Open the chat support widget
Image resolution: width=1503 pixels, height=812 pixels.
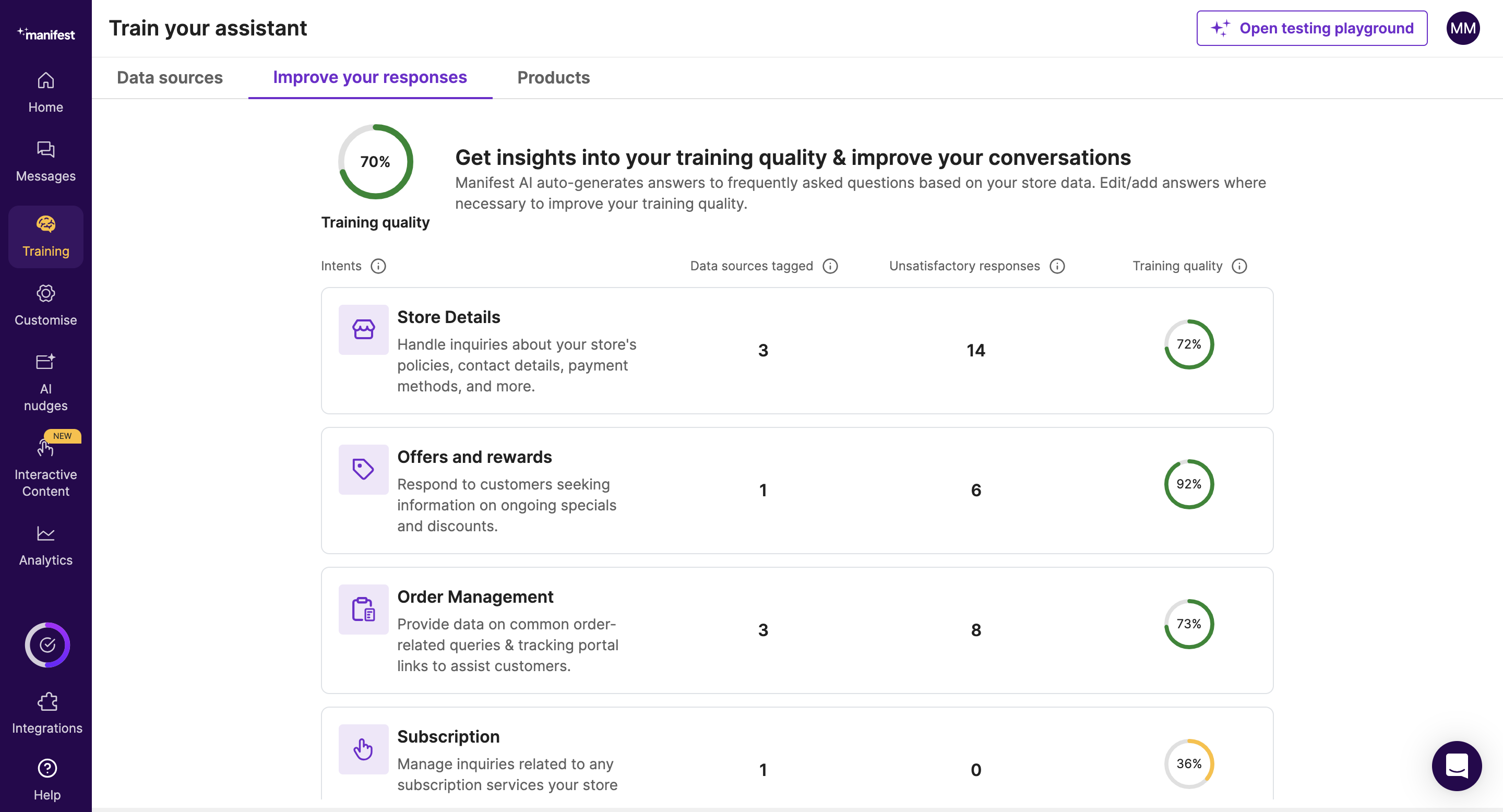tap(1456, 766)
